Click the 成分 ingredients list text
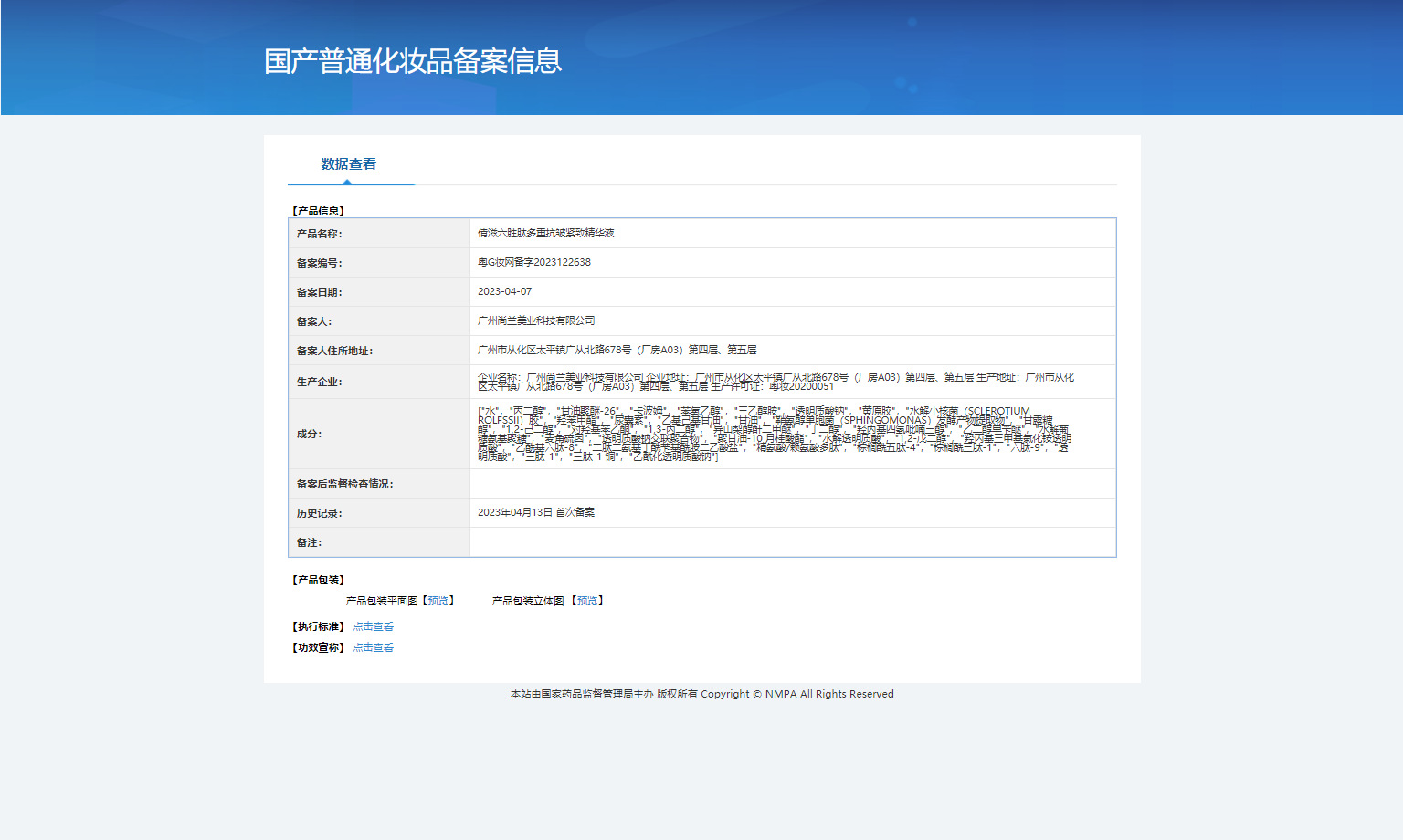This screenshot has height=840, width=1403. [775, 434]
